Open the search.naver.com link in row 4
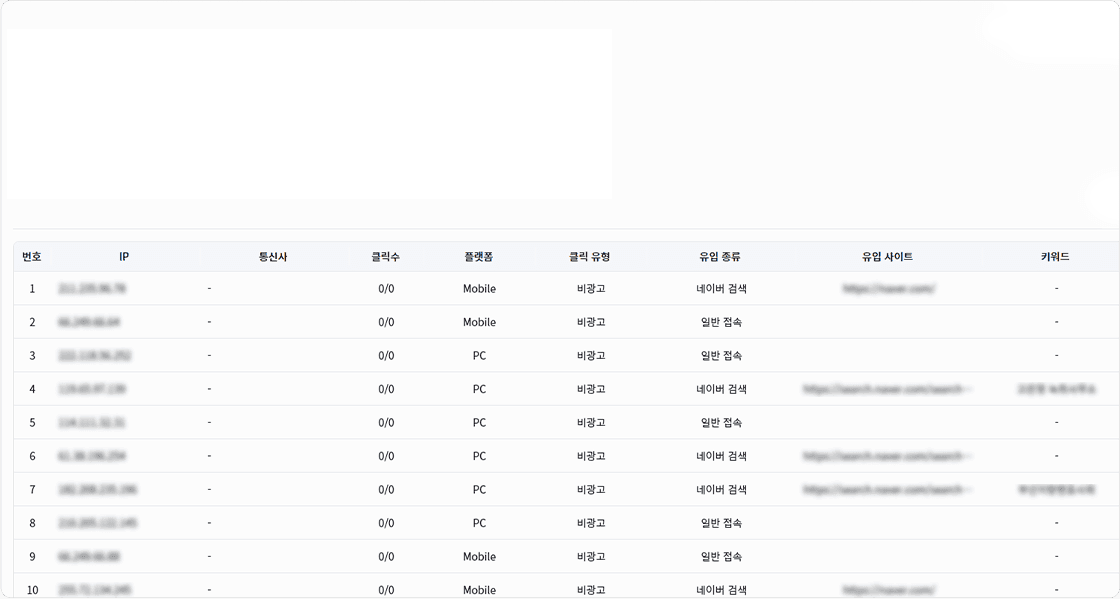1120x599 pixels. click(x=888, y=389)
